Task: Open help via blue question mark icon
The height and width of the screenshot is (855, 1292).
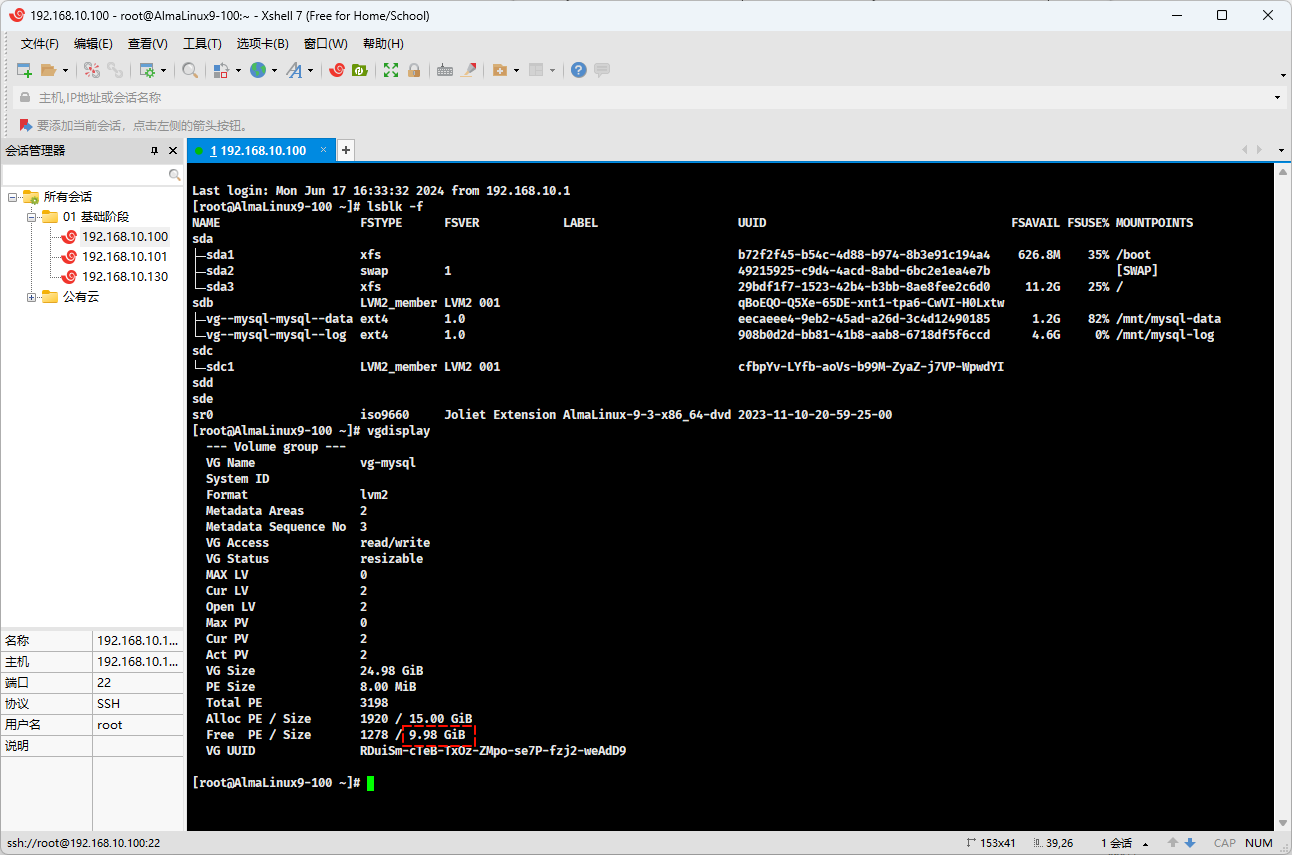Action: tap(578, 70)
